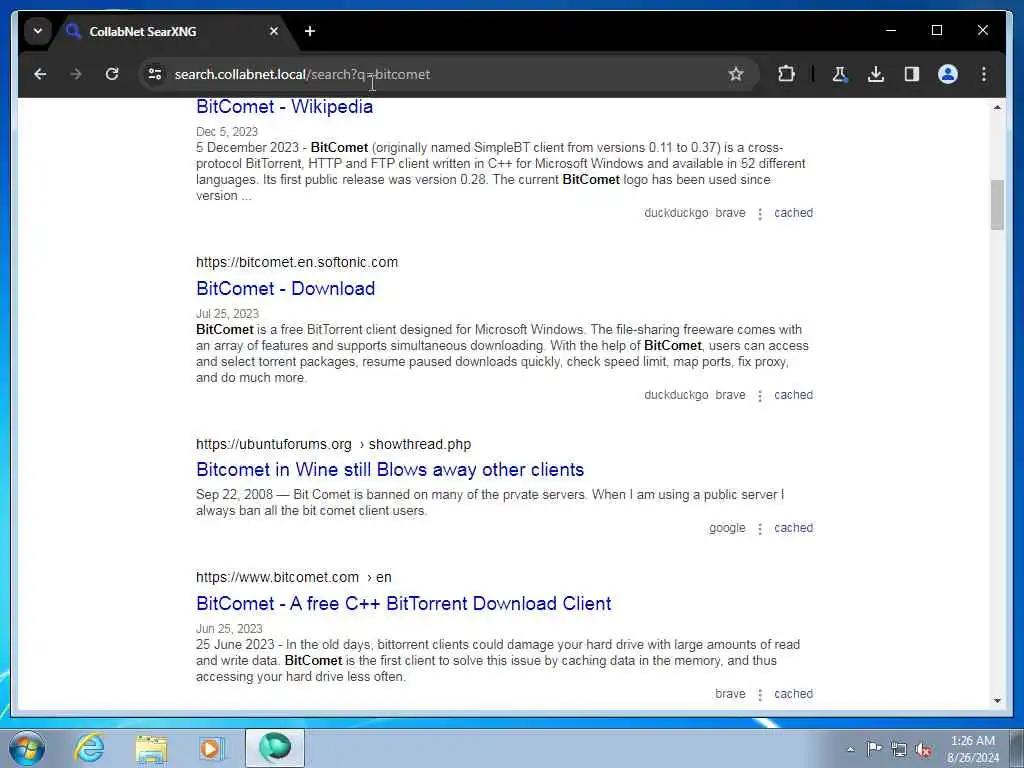This screenshot has height=768, width=1024.
Task: Click the Jun 25, 2023 date text
Action: pos(229,629)
